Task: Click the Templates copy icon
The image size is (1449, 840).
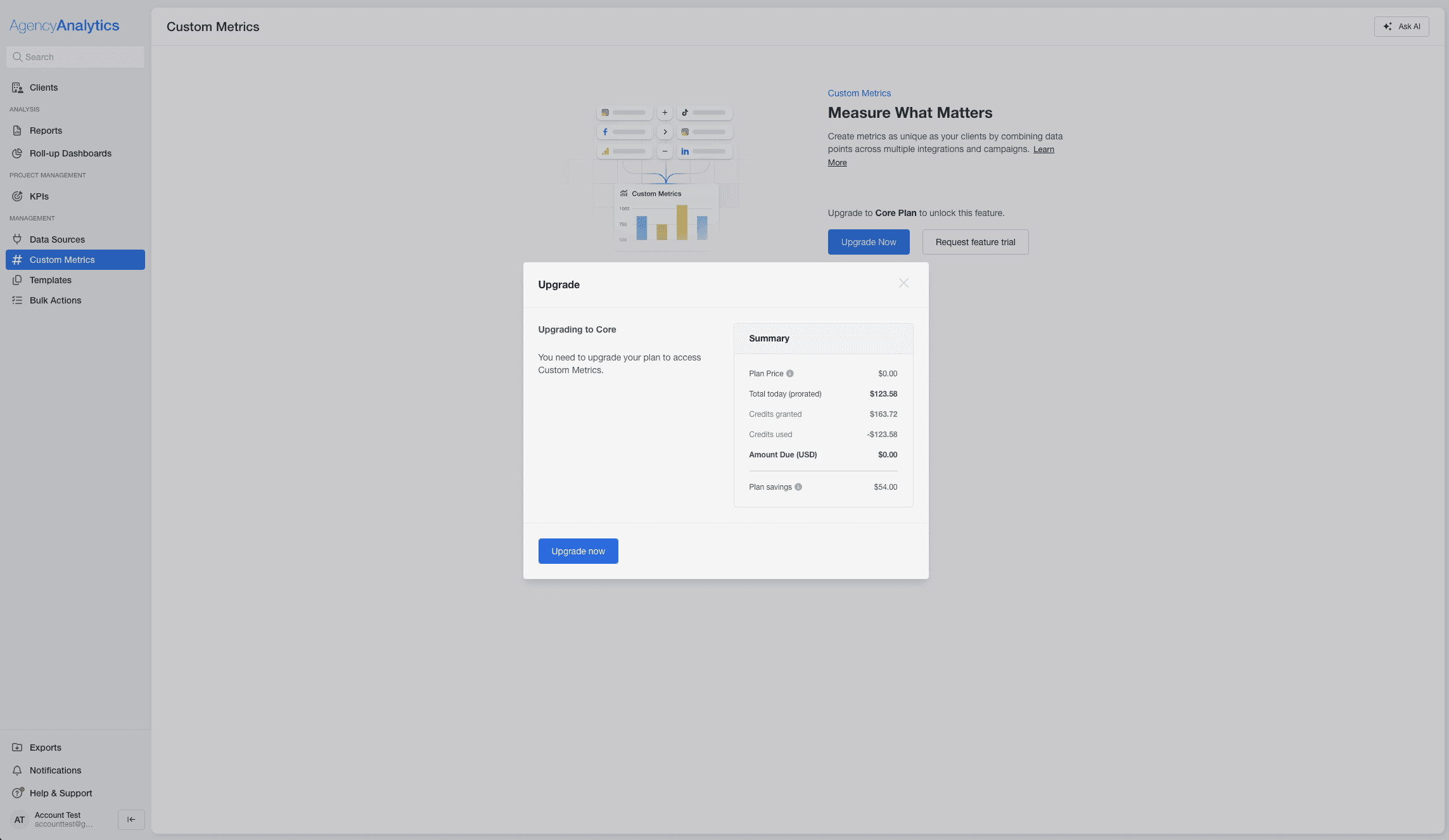Action: coord(17,280)
